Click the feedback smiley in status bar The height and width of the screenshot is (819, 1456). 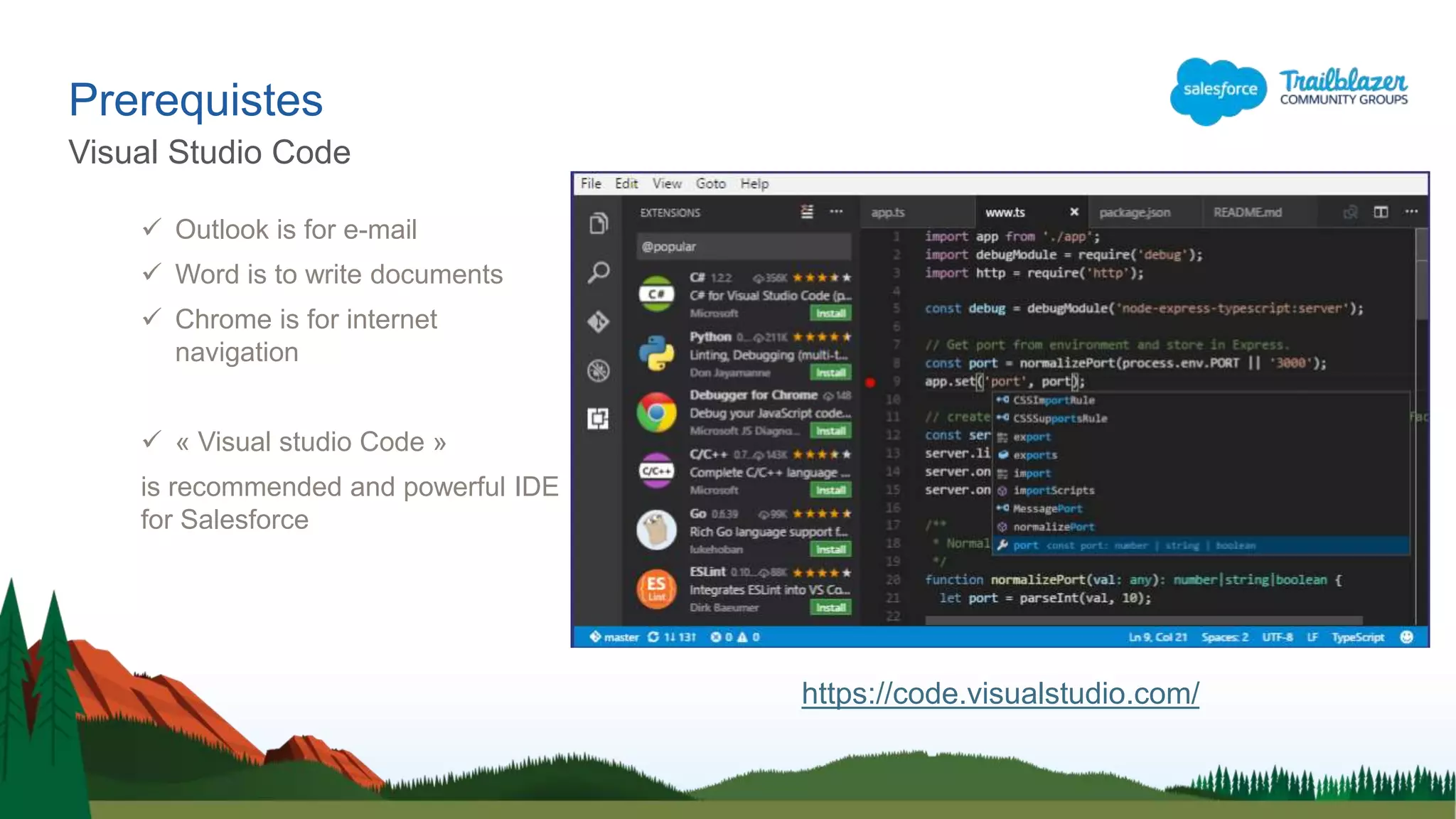1406,637
